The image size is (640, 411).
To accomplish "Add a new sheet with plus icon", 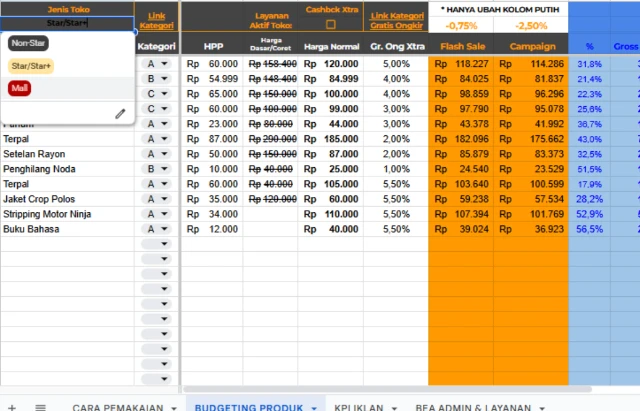I will (x=13, y=408).
